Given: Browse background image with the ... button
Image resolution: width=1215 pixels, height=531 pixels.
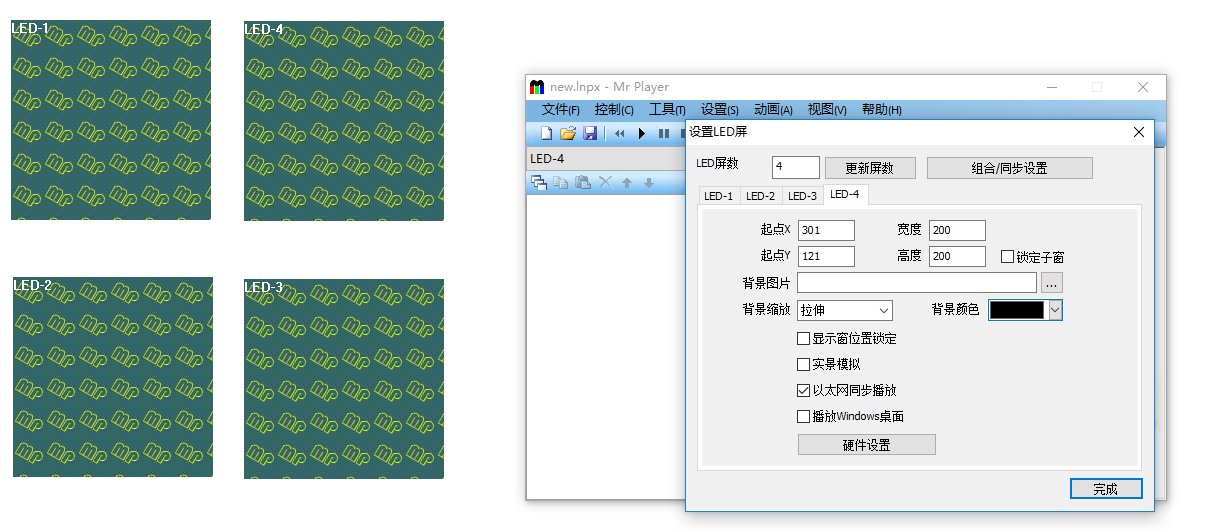Looking at the screenshot, I should click(1051, 284).
